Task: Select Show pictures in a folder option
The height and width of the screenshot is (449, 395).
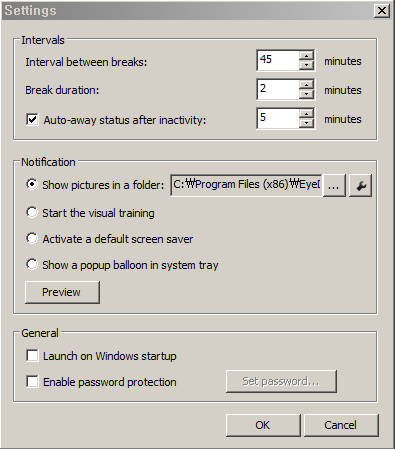Action: click(32, 184)
